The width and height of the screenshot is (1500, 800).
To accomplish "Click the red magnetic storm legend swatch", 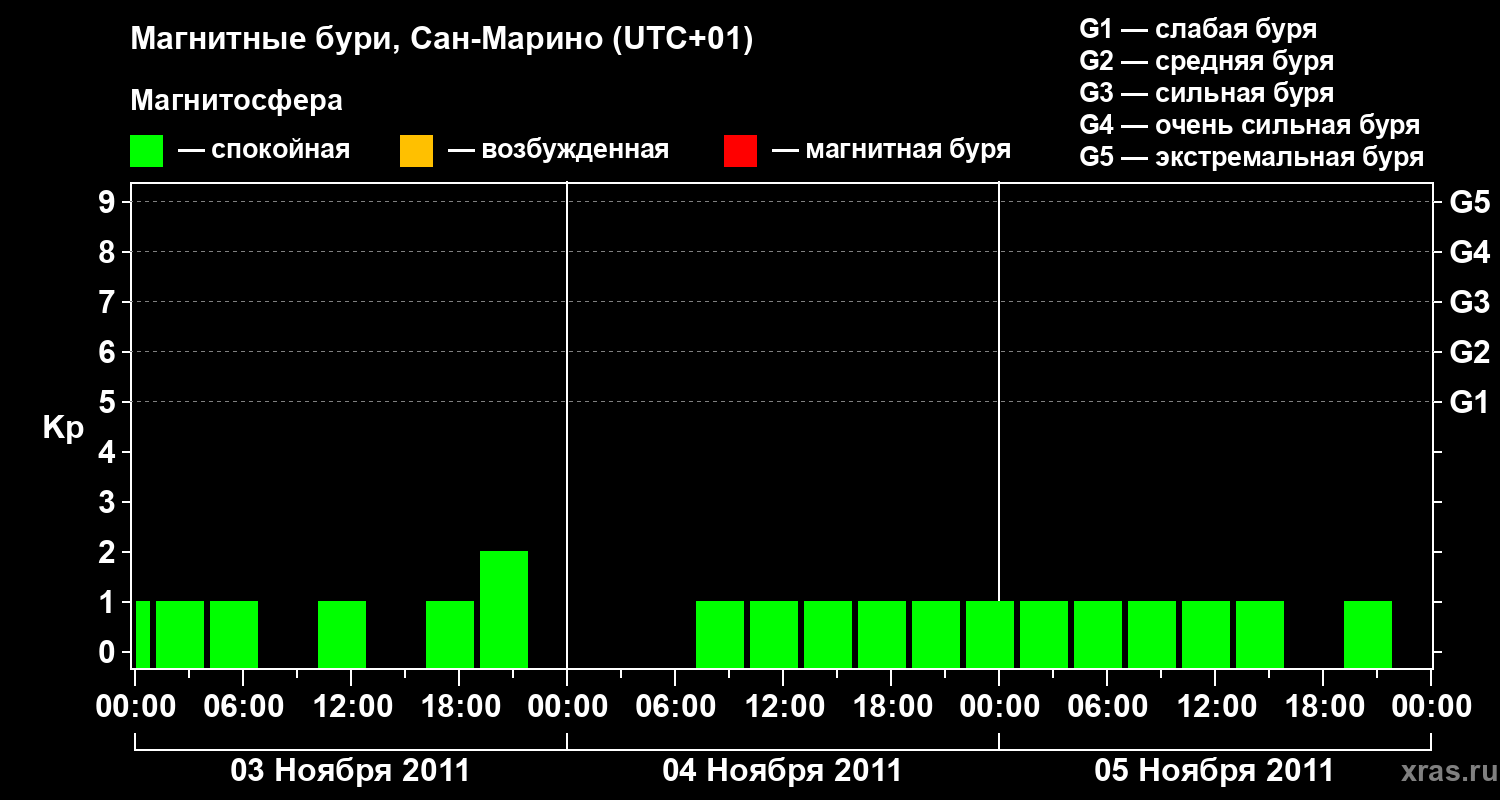I will point(740,151).
